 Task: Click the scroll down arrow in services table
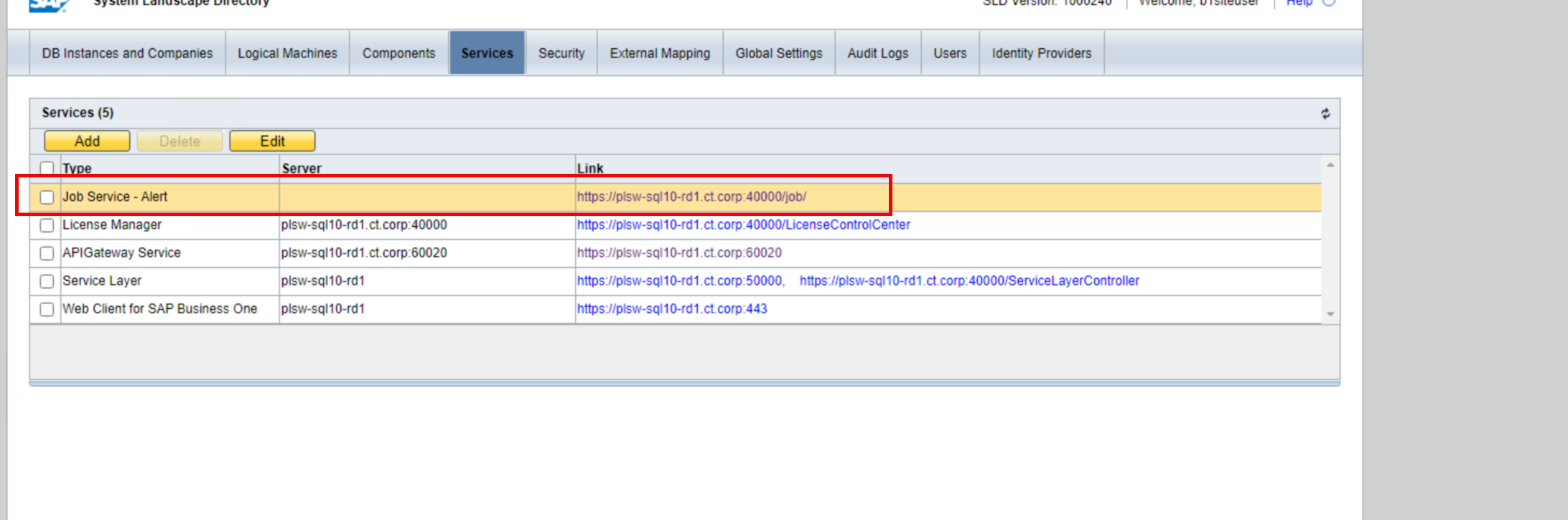[1330, 314]
